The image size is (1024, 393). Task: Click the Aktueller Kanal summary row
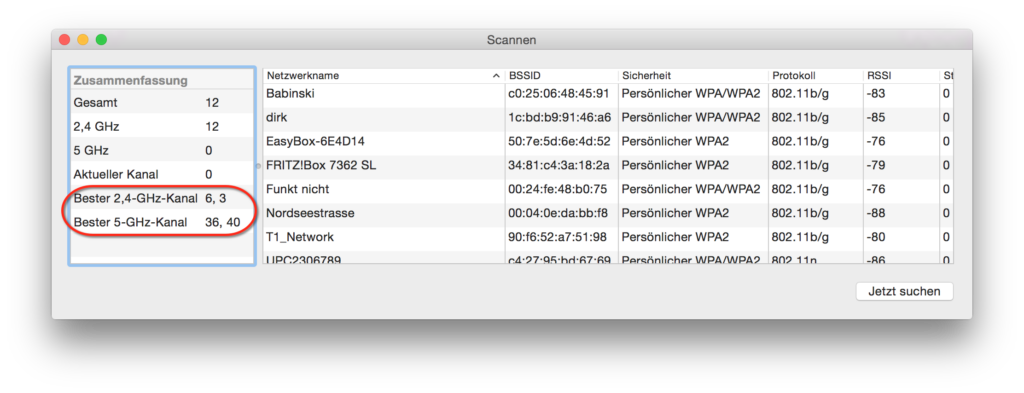(x=161, y=174)
